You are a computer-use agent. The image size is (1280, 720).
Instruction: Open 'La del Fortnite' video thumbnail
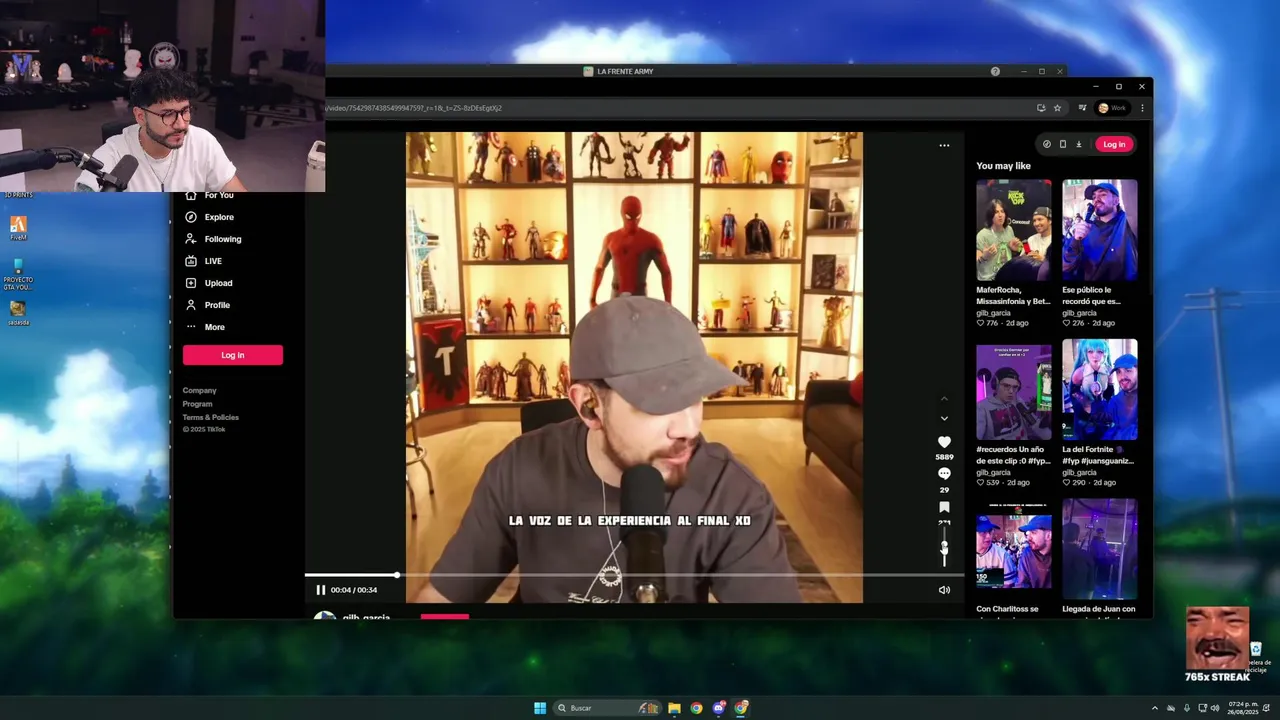pyautogui.click(x=1100, y=390)
